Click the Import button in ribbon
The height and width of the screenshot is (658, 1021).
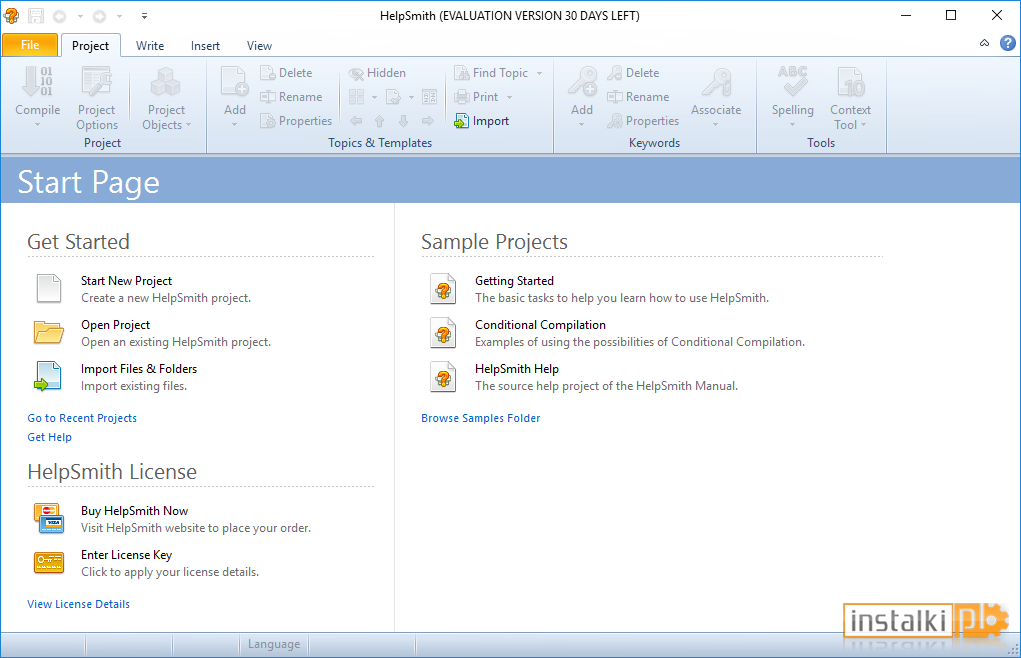pyautogui.click(x=482, y=121)
